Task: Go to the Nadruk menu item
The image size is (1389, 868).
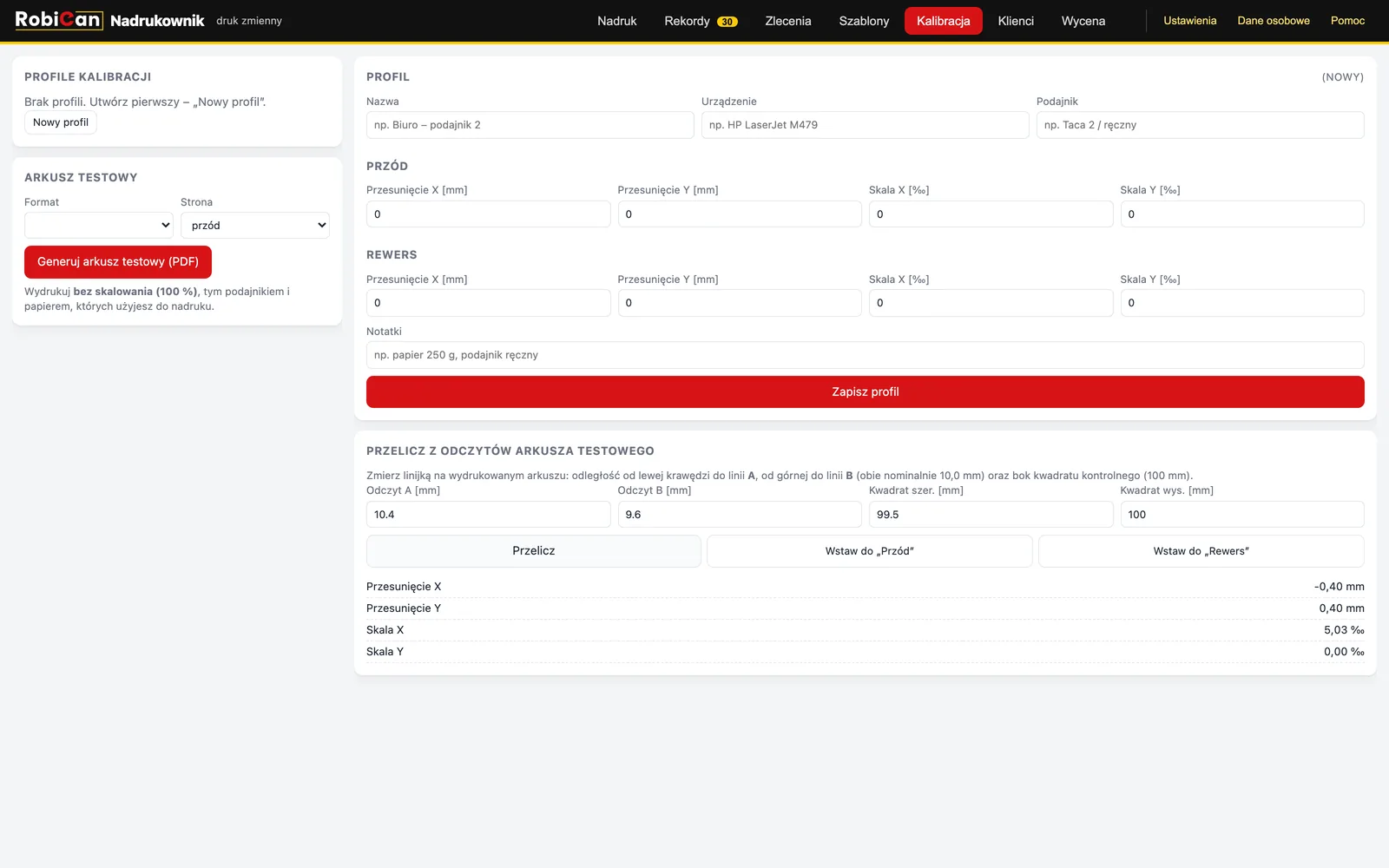Action: 617,21
